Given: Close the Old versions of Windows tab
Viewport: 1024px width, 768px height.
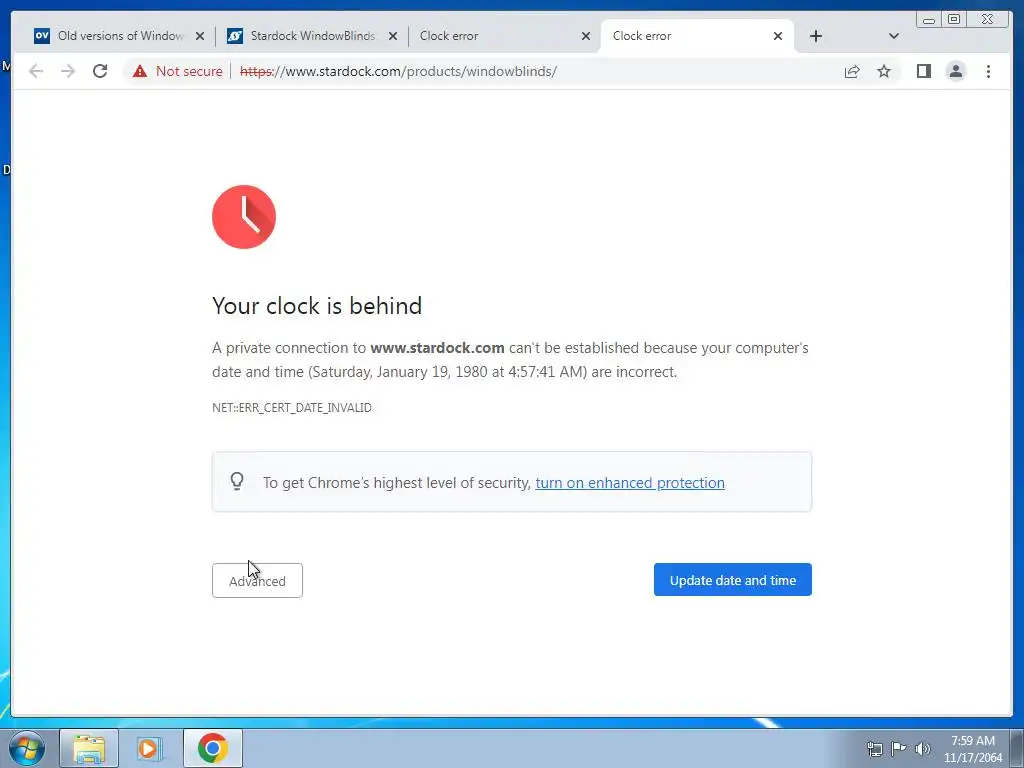Looking at the screenshot, I should 200,37.
